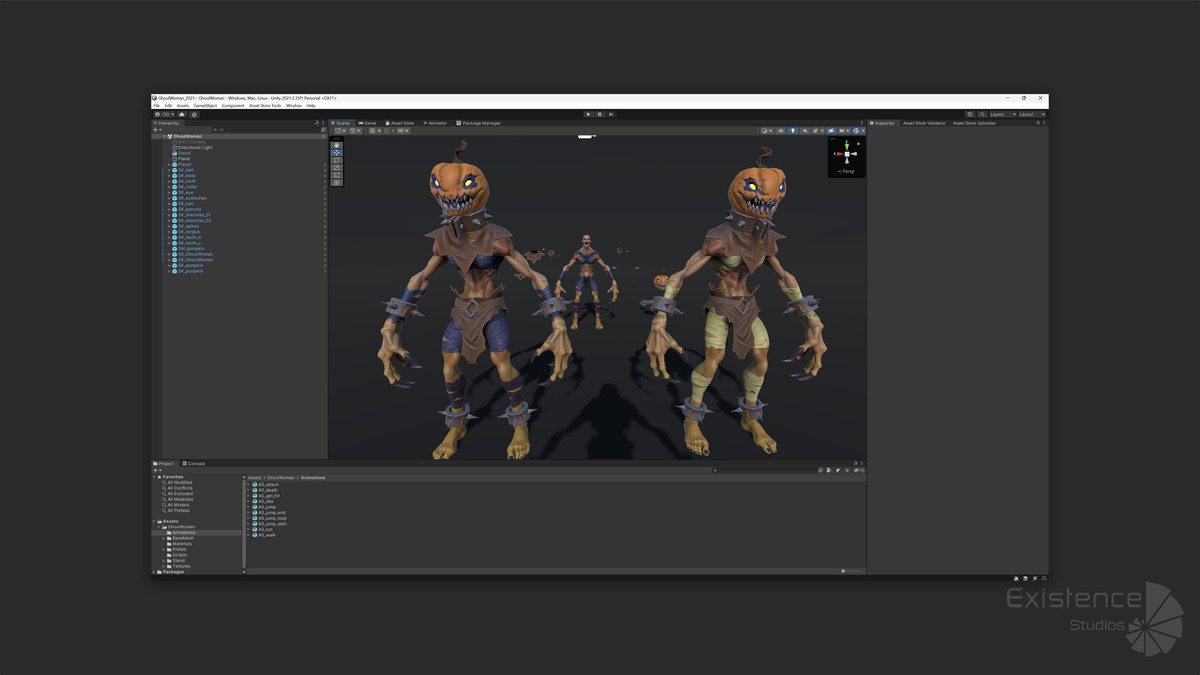
Task: Expand the BaseMesh folder in Project tree
Action: click(164, 538)
